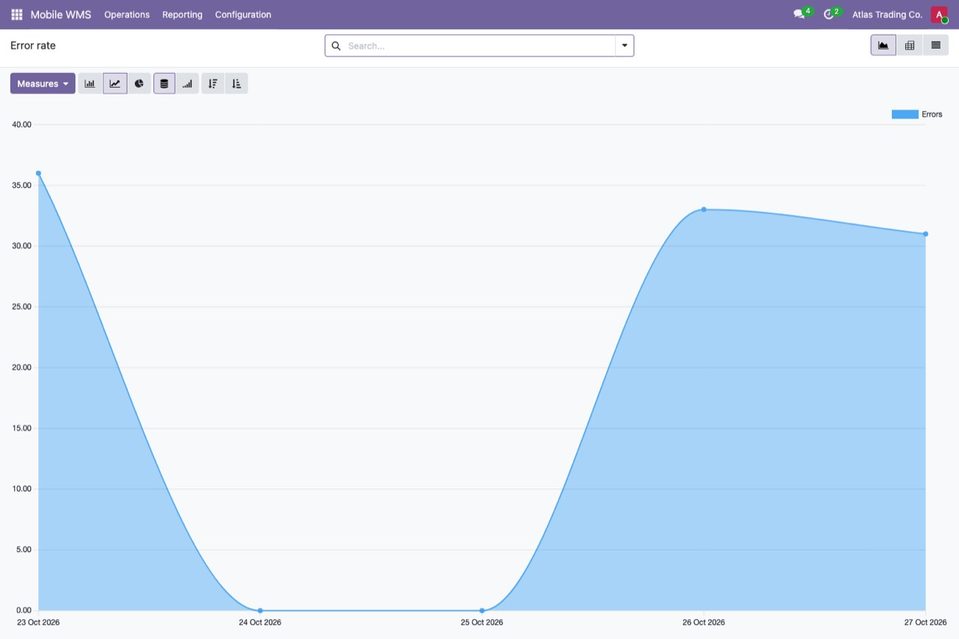The image size is (959, 639).
Task: Click the 40.00 y-axis label
Action: pos(21,125)
